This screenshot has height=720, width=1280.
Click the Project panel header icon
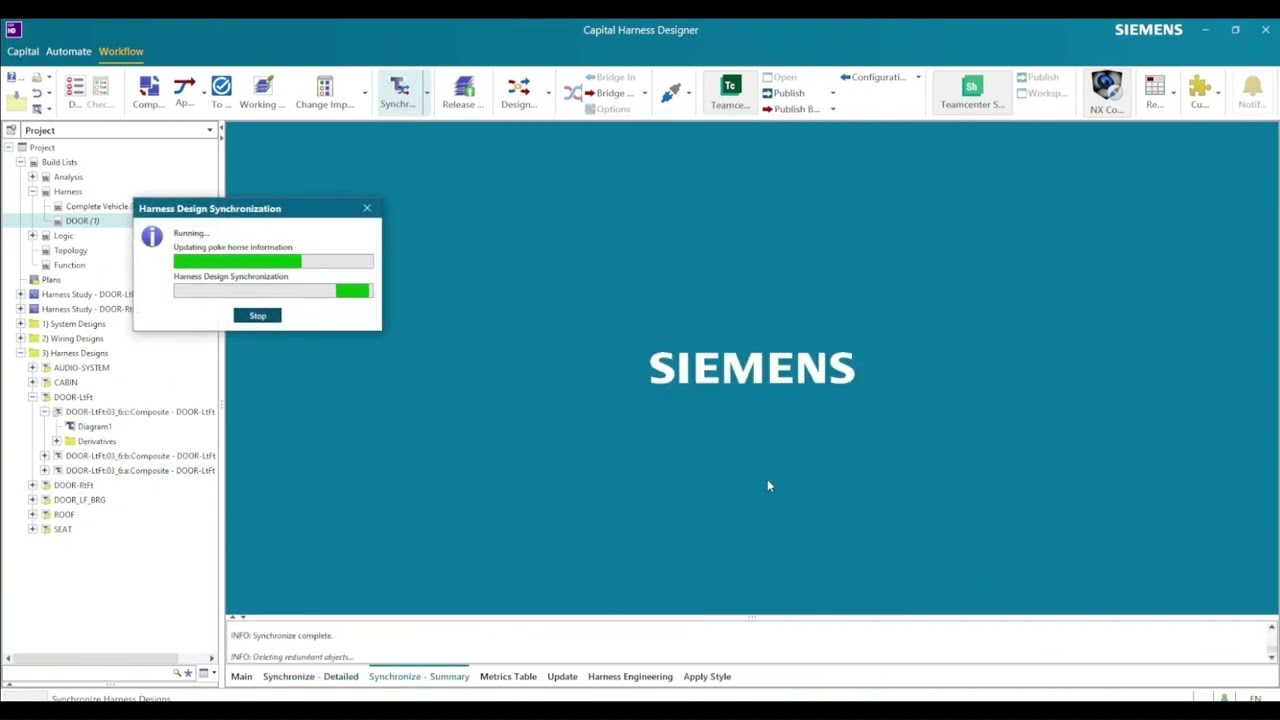pos(12,130)
